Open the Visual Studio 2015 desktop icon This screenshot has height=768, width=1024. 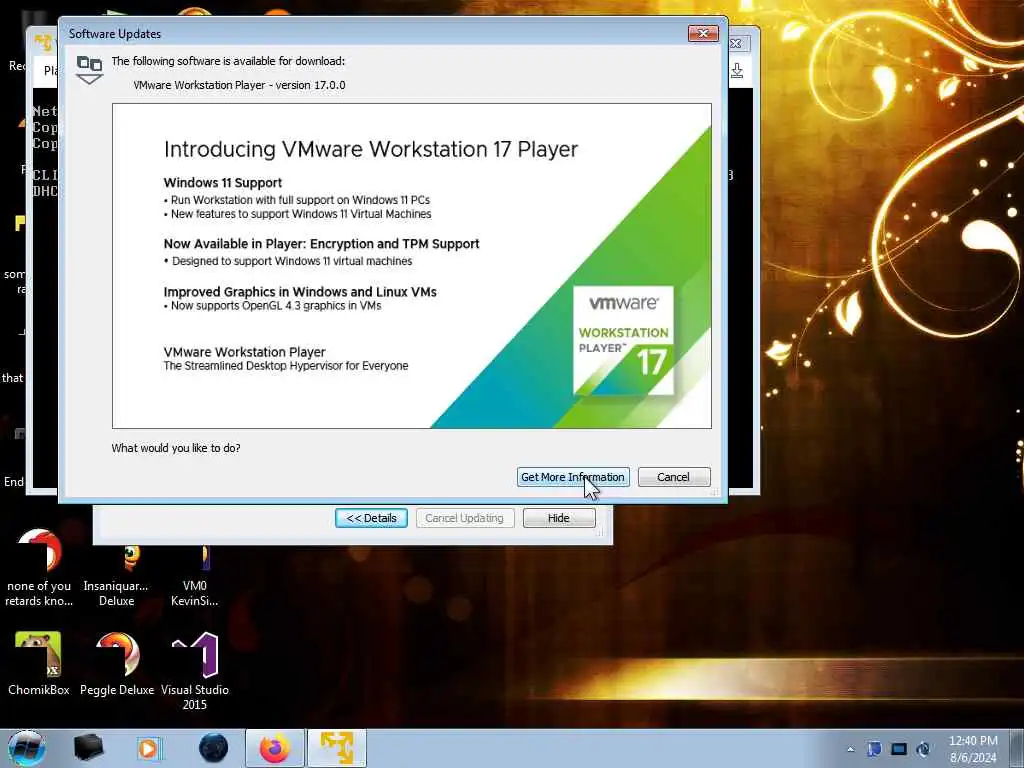[x=195, y=671]
